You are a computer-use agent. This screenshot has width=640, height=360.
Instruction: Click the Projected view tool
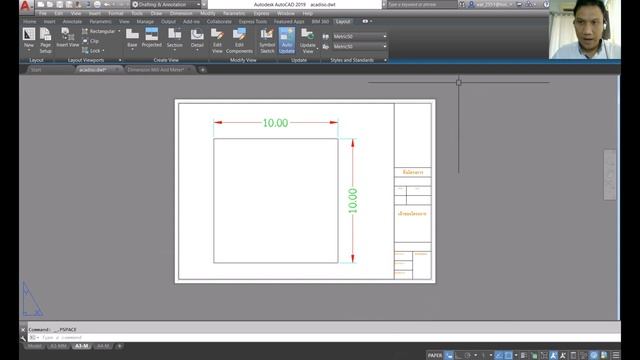click(x=152, y=38)
